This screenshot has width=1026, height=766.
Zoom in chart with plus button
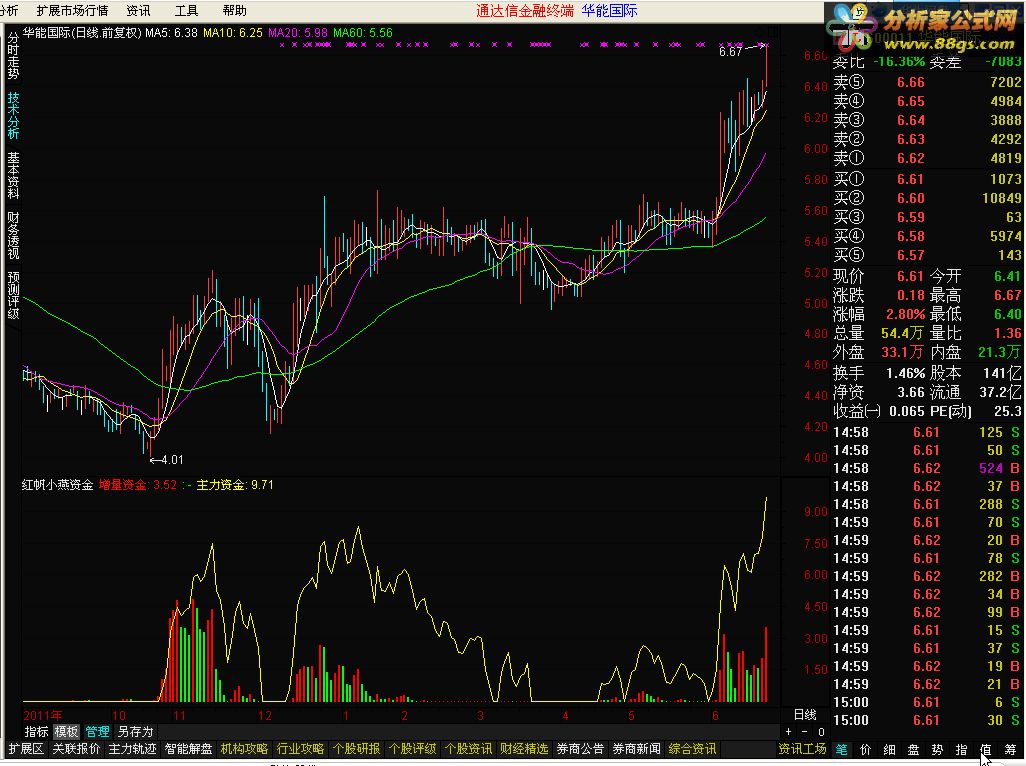tap(788, 731)
